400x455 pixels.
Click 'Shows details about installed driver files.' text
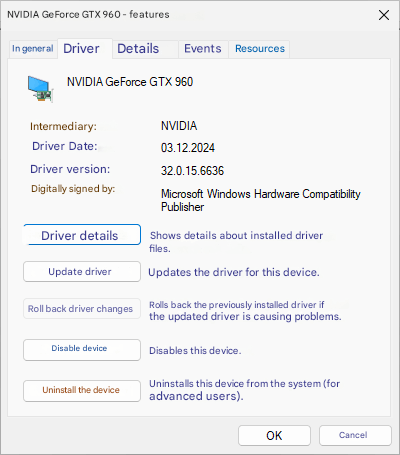tap(236, 242)
